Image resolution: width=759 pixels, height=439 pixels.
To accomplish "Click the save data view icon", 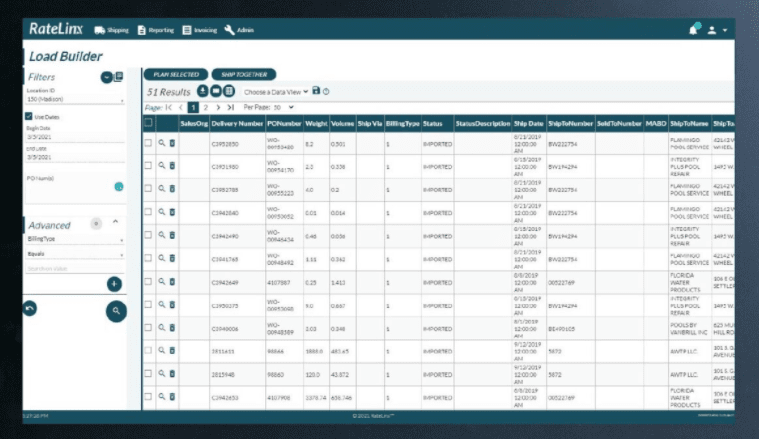I will coord(317,91).
